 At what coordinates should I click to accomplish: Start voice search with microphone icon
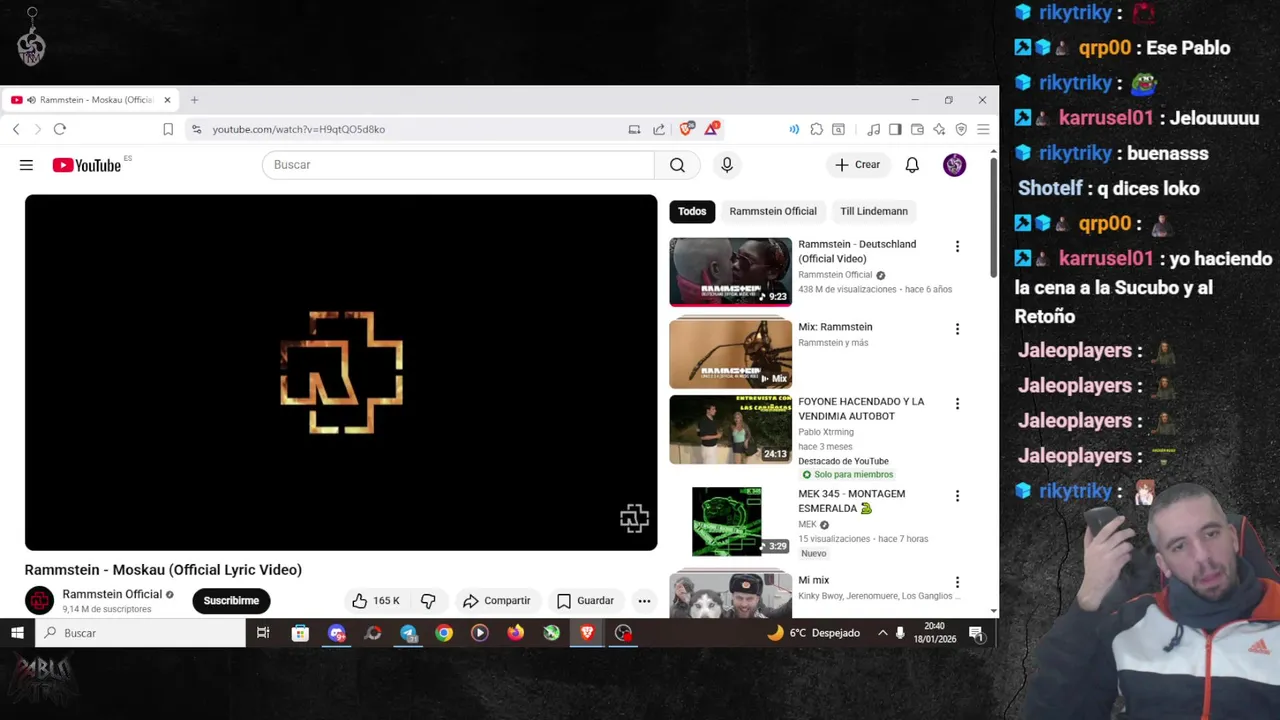(727, 165)
